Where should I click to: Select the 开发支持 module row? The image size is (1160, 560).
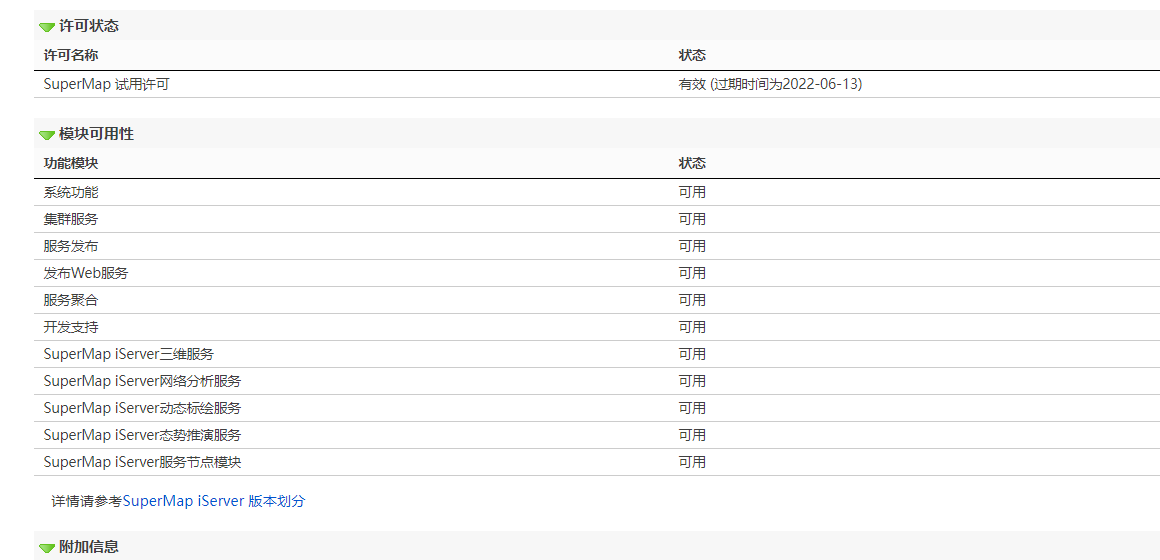coord(597,327)
